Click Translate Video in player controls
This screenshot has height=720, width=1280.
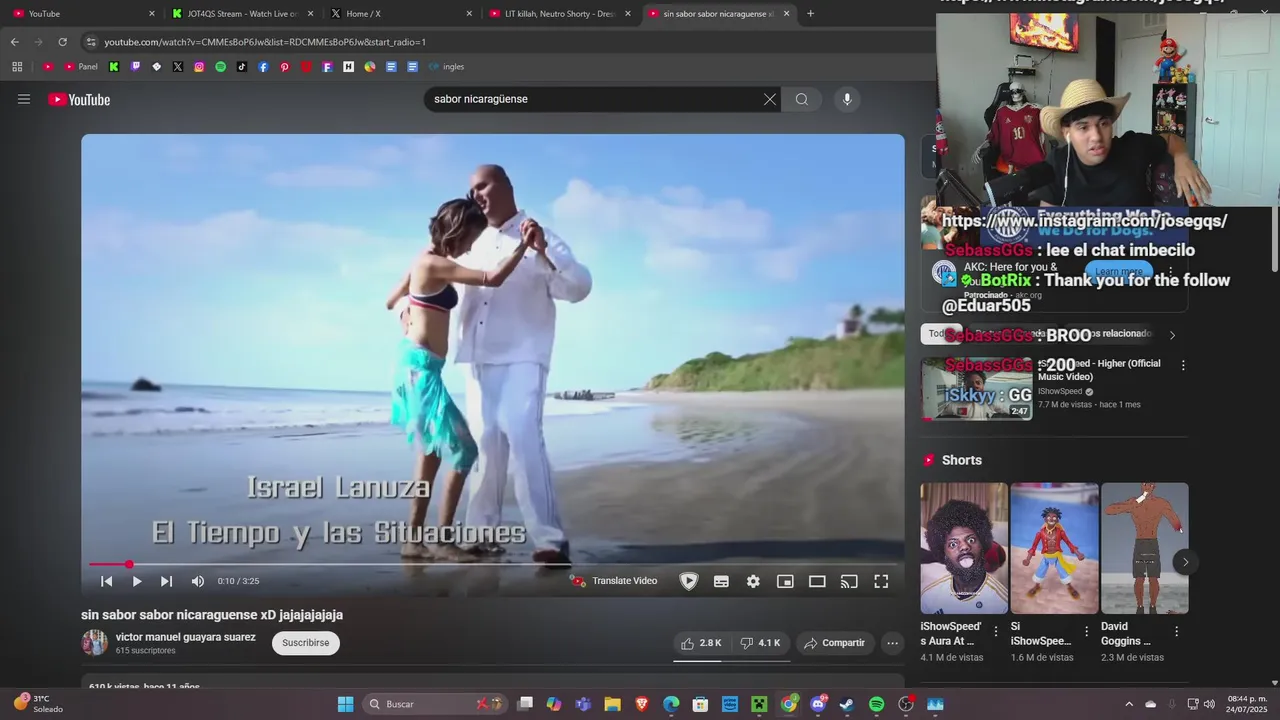point(614,581)
